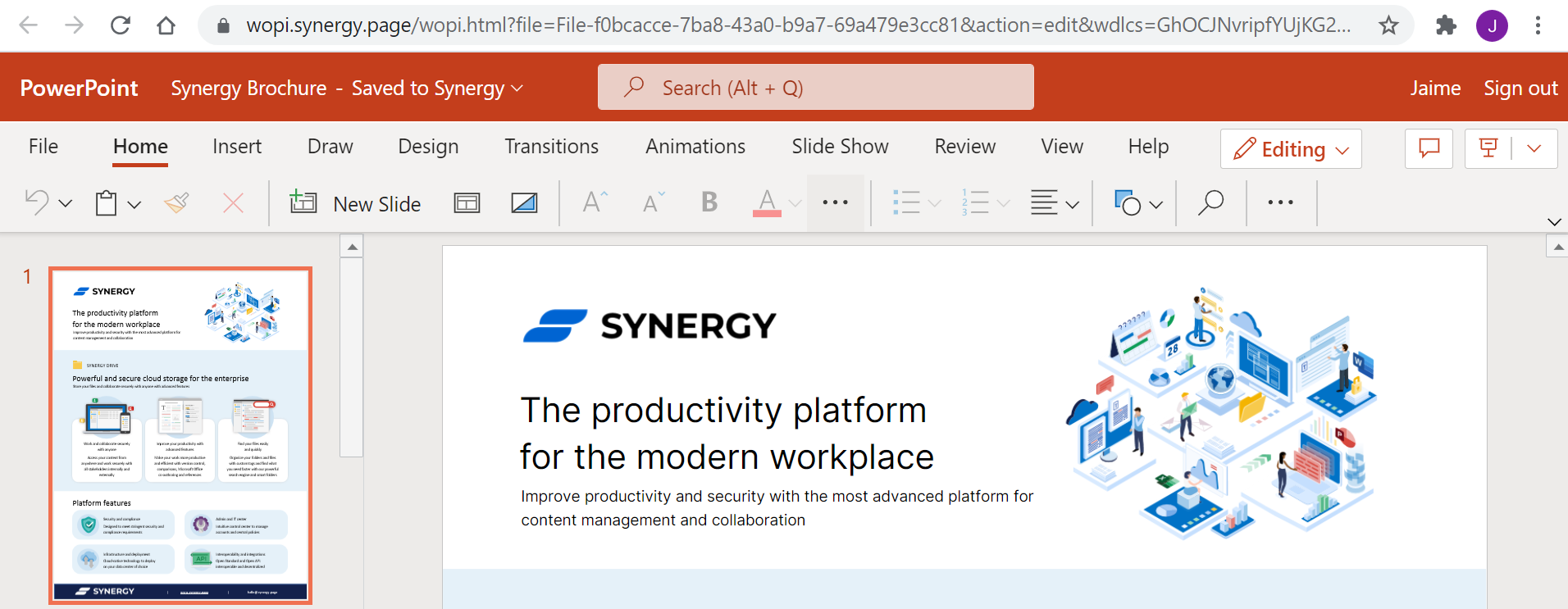
Task: Expand the bullets style arrow
Action: [934, 203]
